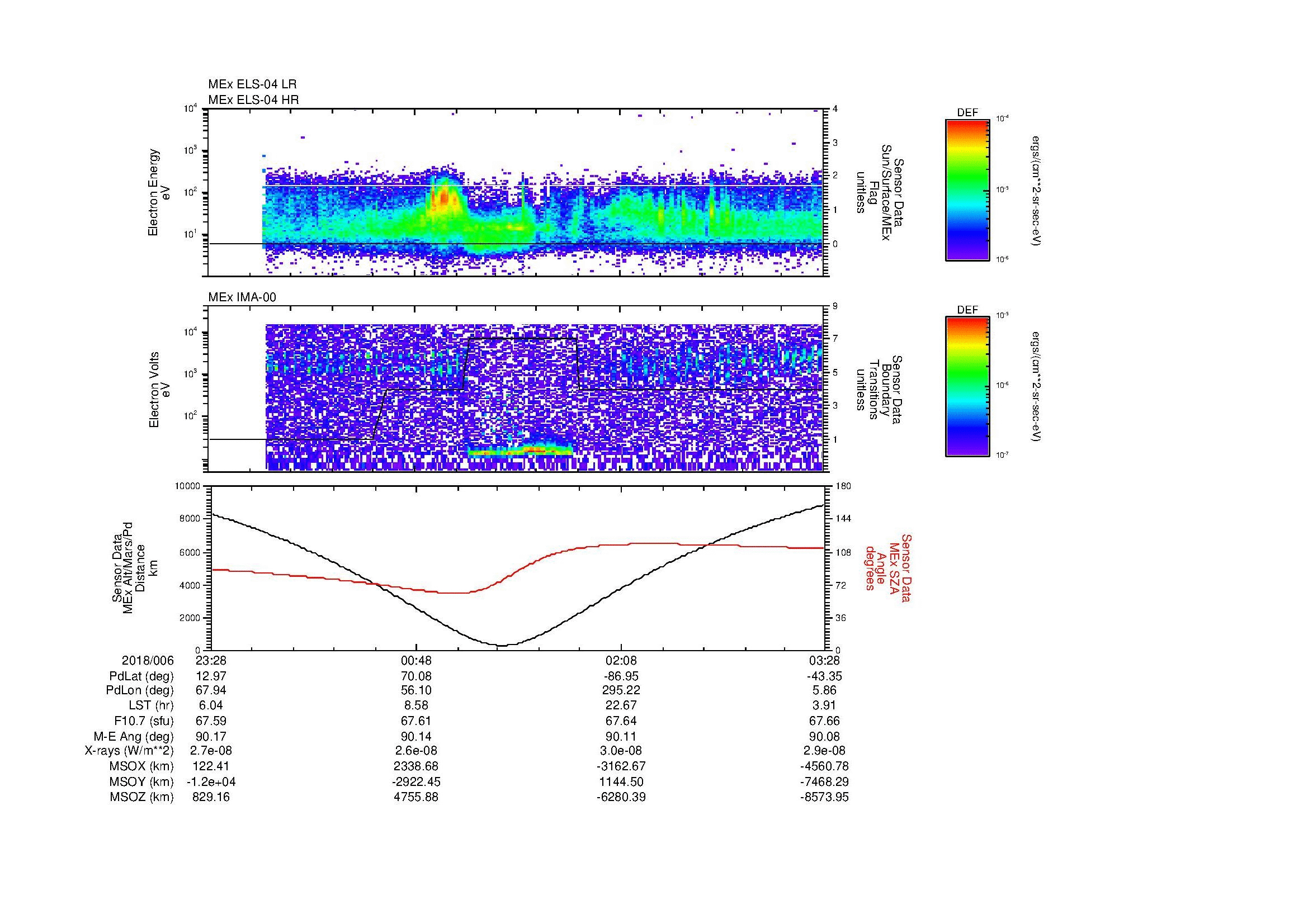Click the 'M-E Ang (deg)' row label

coord(134,737)
